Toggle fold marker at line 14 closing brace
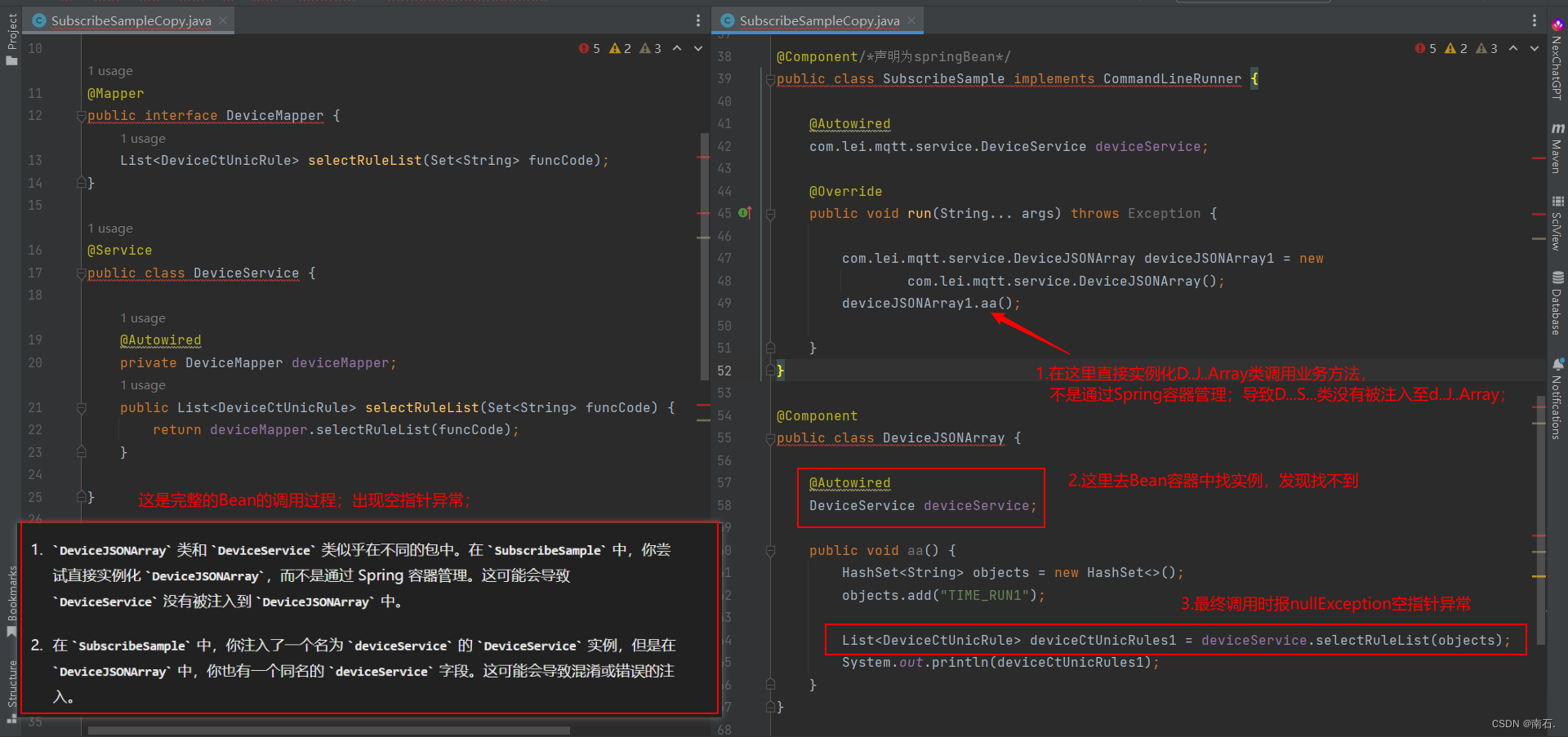The height and width of the screenshot is (737, 1568). [x=81, y=183]
